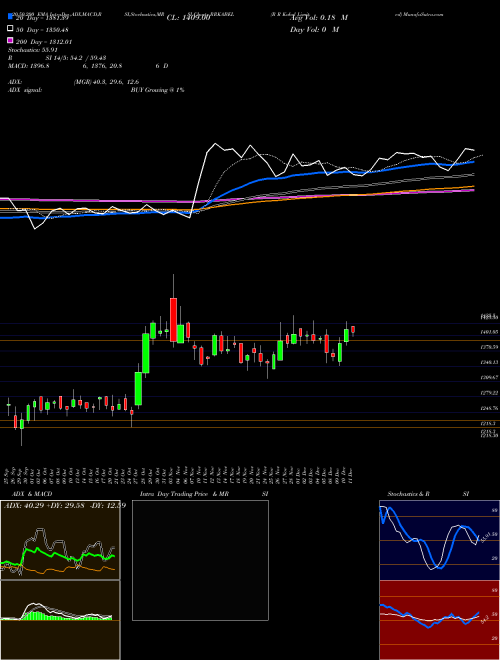
Task: Select the '50 Day - 1350.48' legend text
Action: [43, 30]
